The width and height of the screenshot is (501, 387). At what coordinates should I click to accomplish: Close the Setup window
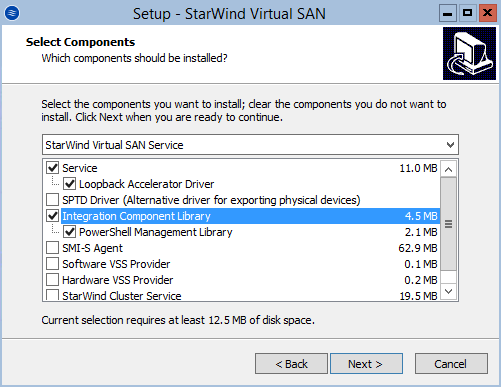(488, 13)
